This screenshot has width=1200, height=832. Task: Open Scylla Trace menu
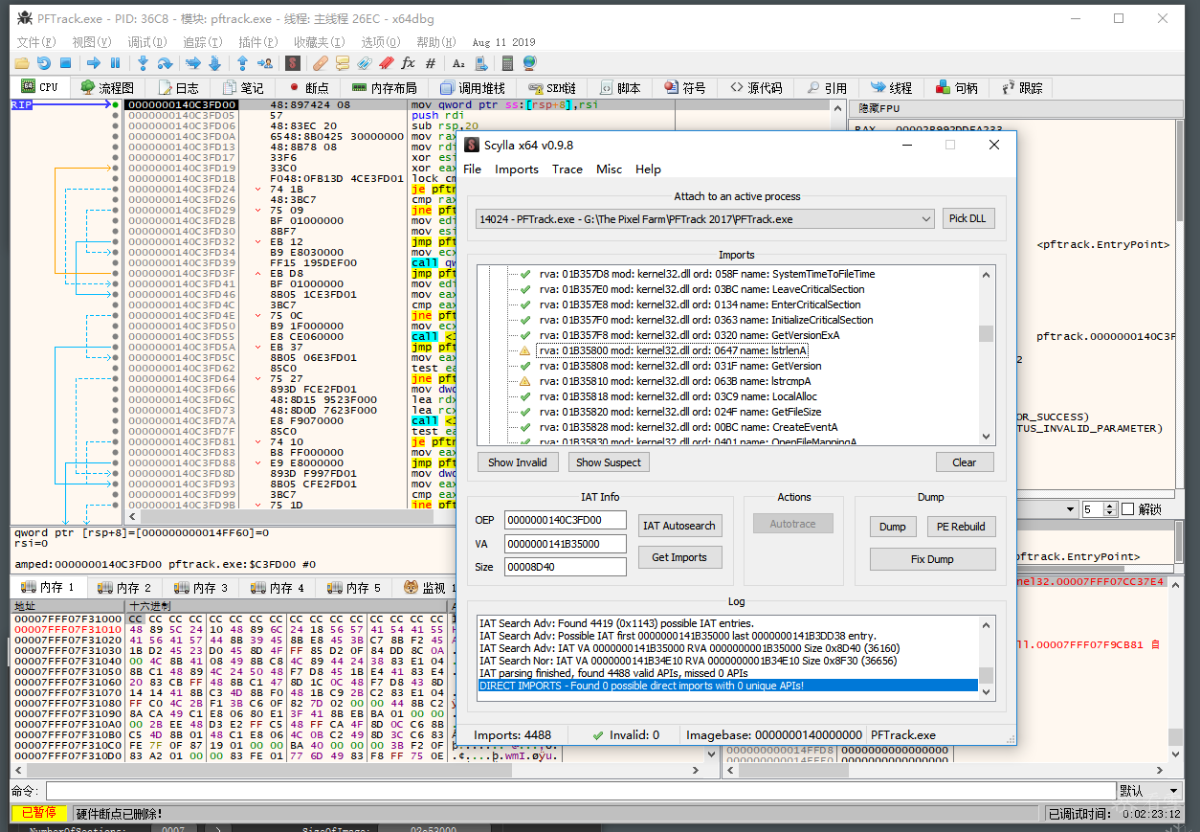567,169
